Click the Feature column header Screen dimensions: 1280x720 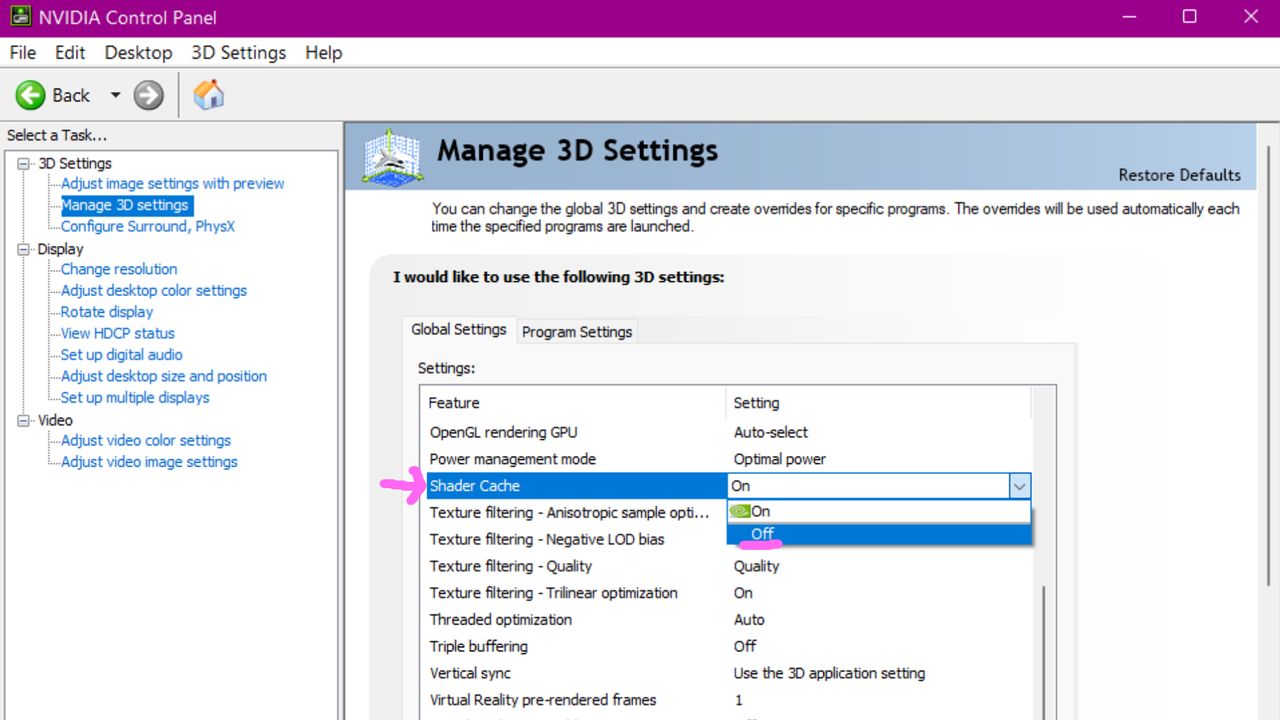573,403
